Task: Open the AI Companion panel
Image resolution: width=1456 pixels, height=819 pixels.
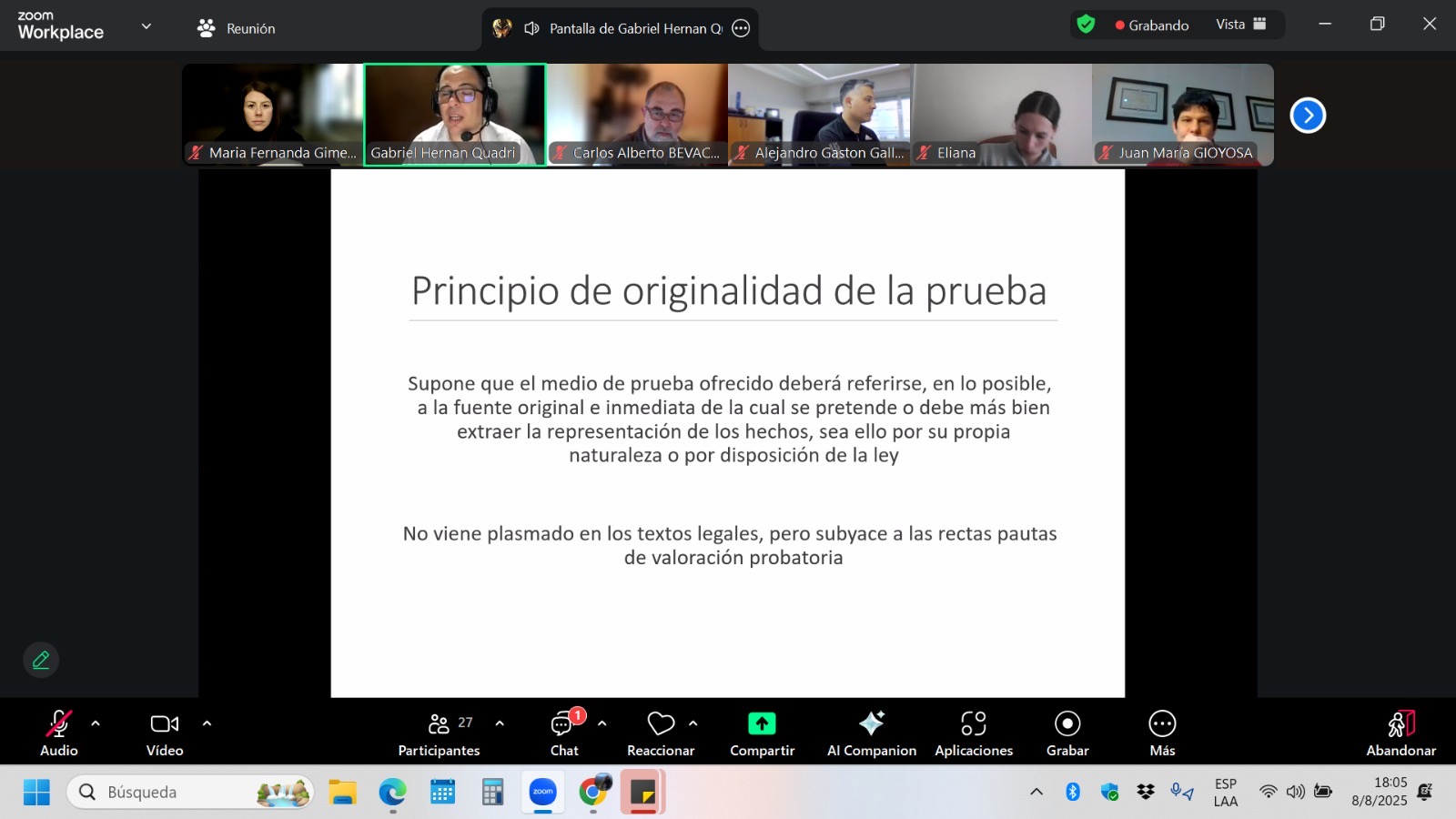Action: click(871, 733)
